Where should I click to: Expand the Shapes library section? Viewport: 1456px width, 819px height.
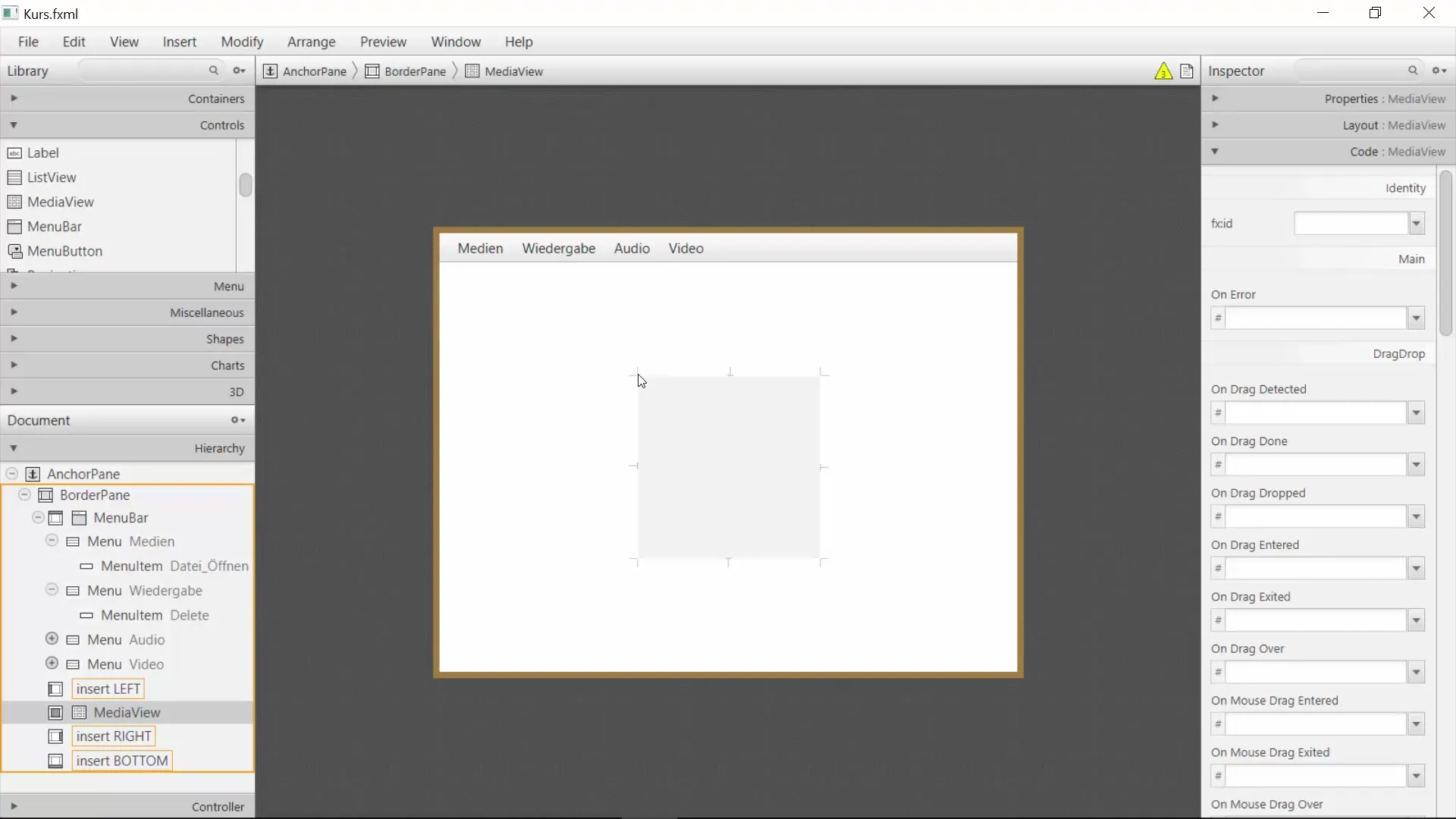(x=127, y=339)
